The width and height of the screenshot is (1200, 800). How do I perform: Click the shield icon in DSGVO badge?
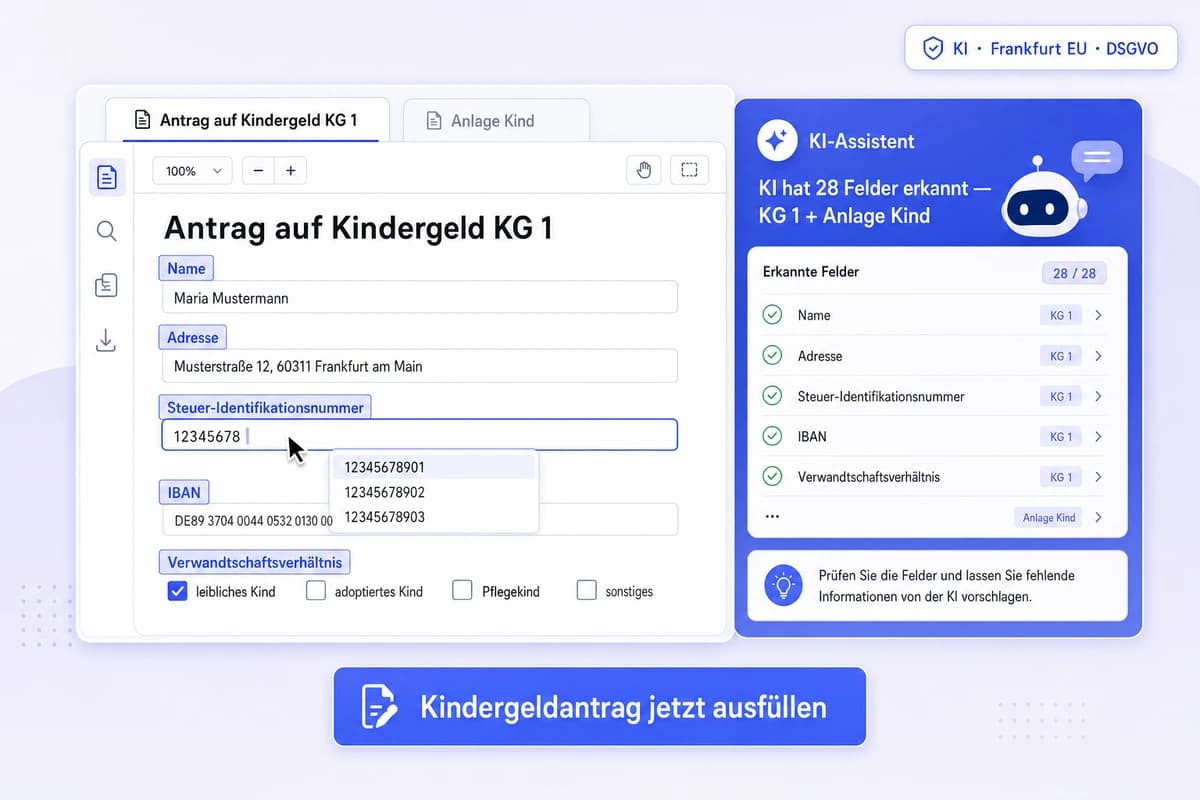coord(933,48)
